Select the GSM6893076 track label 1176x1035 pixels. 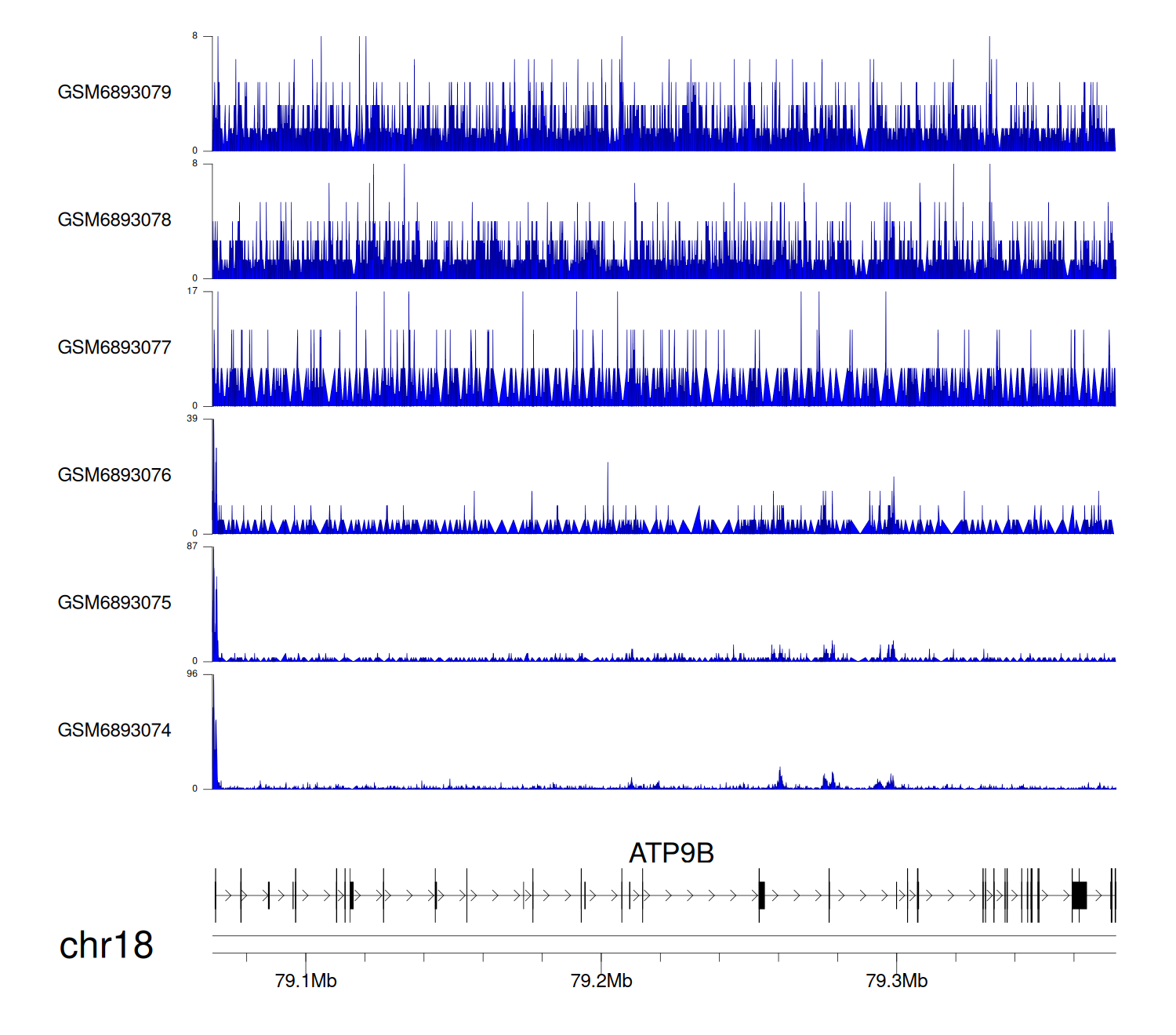[x=114, y=475]
